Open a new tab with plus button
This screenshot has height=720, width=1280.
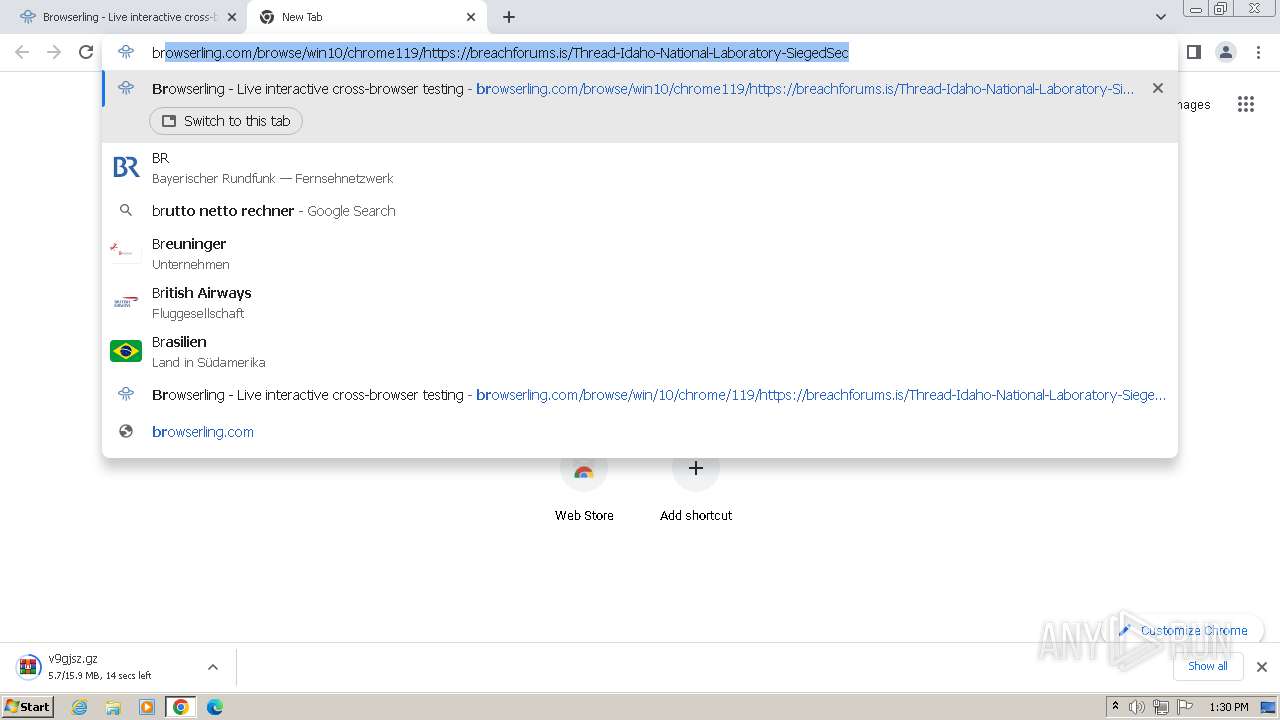[x=509, y=17]
